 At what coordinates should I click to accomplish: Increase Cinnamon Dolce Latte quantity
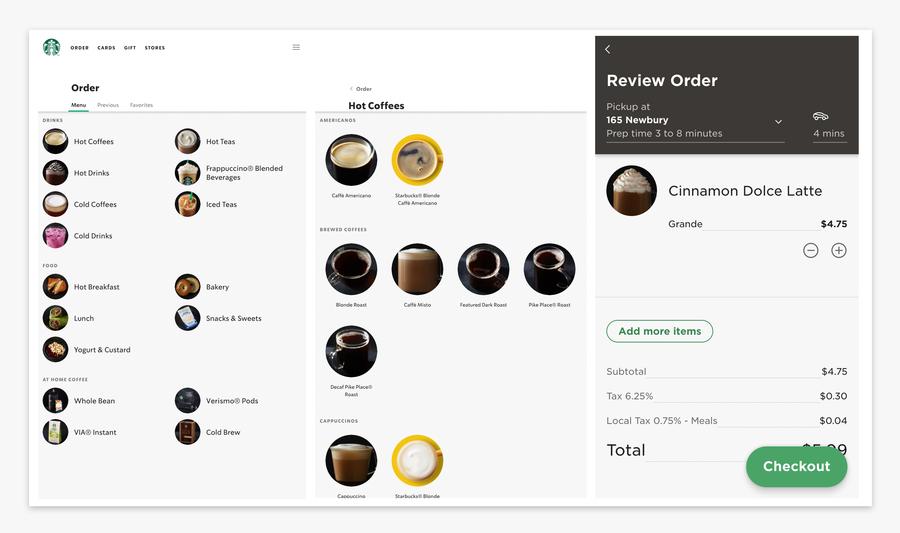pos(839,250)
